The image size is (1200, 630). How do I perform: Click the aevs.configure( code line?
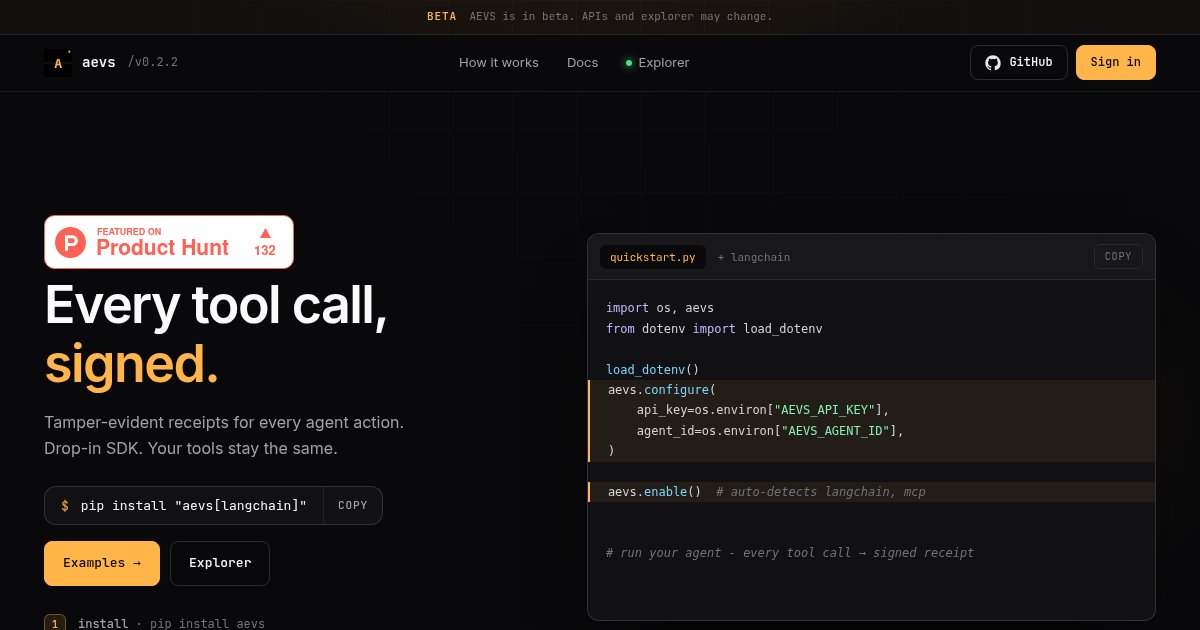click(662, 390)
